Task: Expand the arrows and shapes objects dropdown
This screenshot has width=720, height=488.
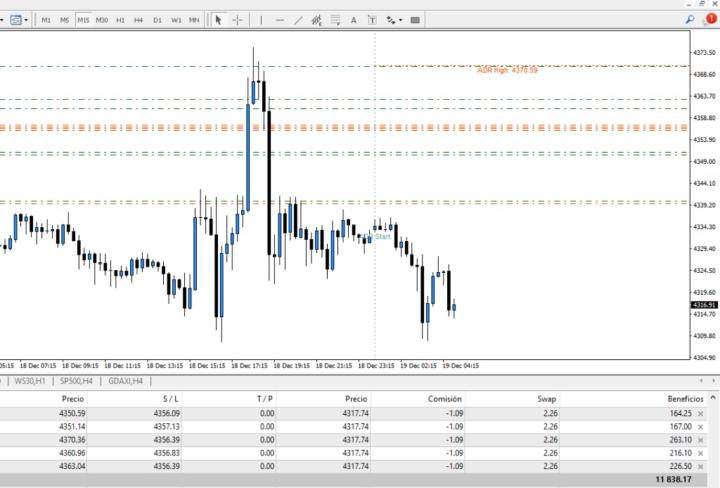Action: (x=394, y=19)
